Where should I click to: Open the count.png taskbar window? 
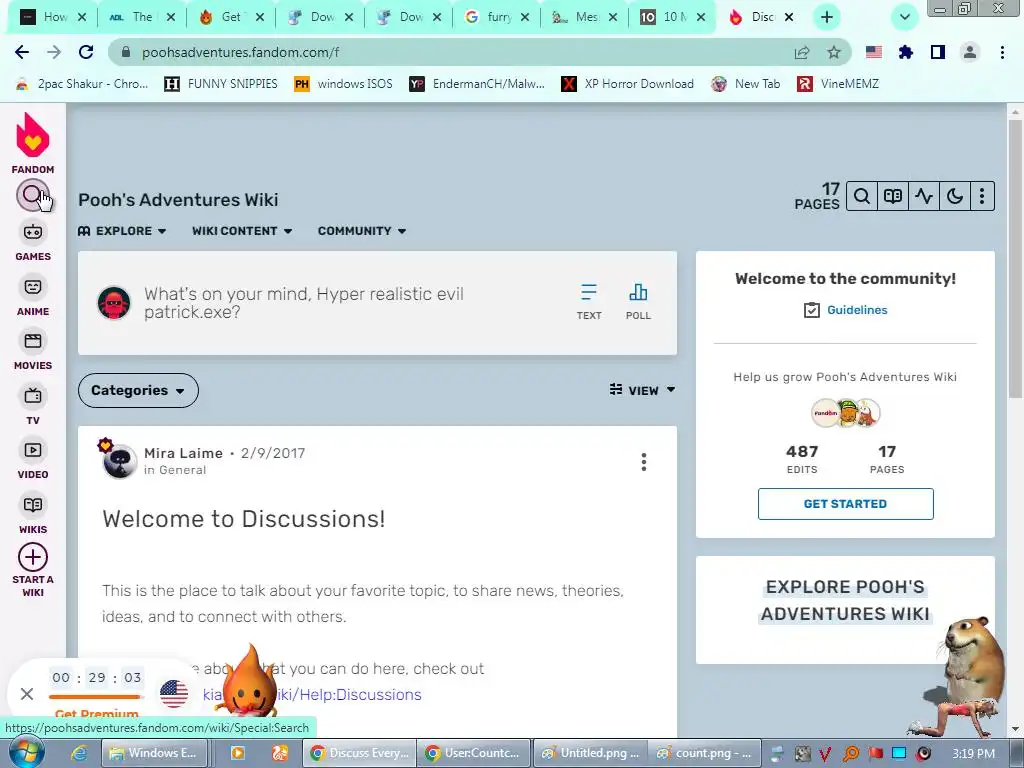[704, 753]
